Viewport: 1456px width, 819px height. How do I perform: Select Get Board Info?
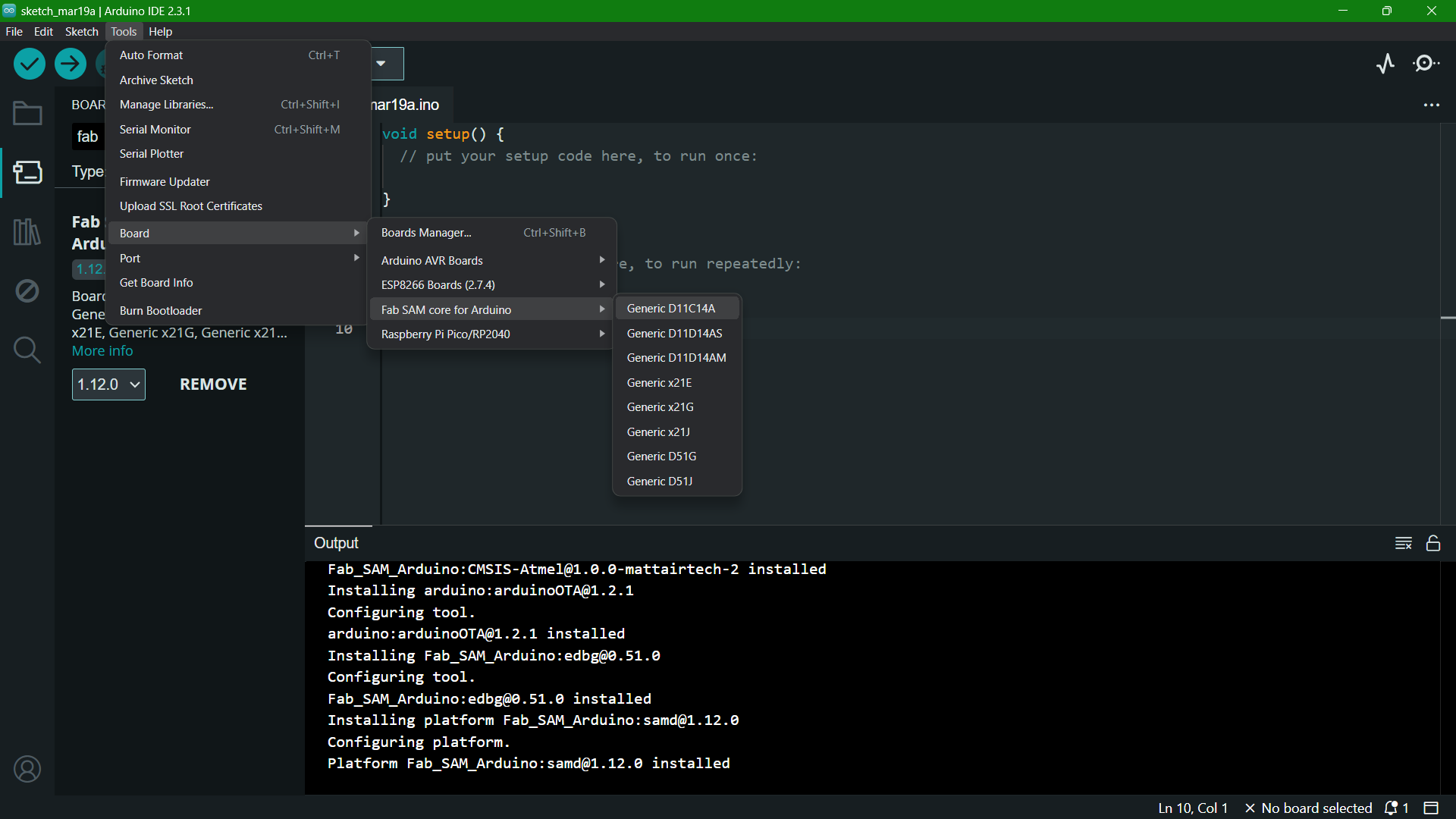click(237, 283)
